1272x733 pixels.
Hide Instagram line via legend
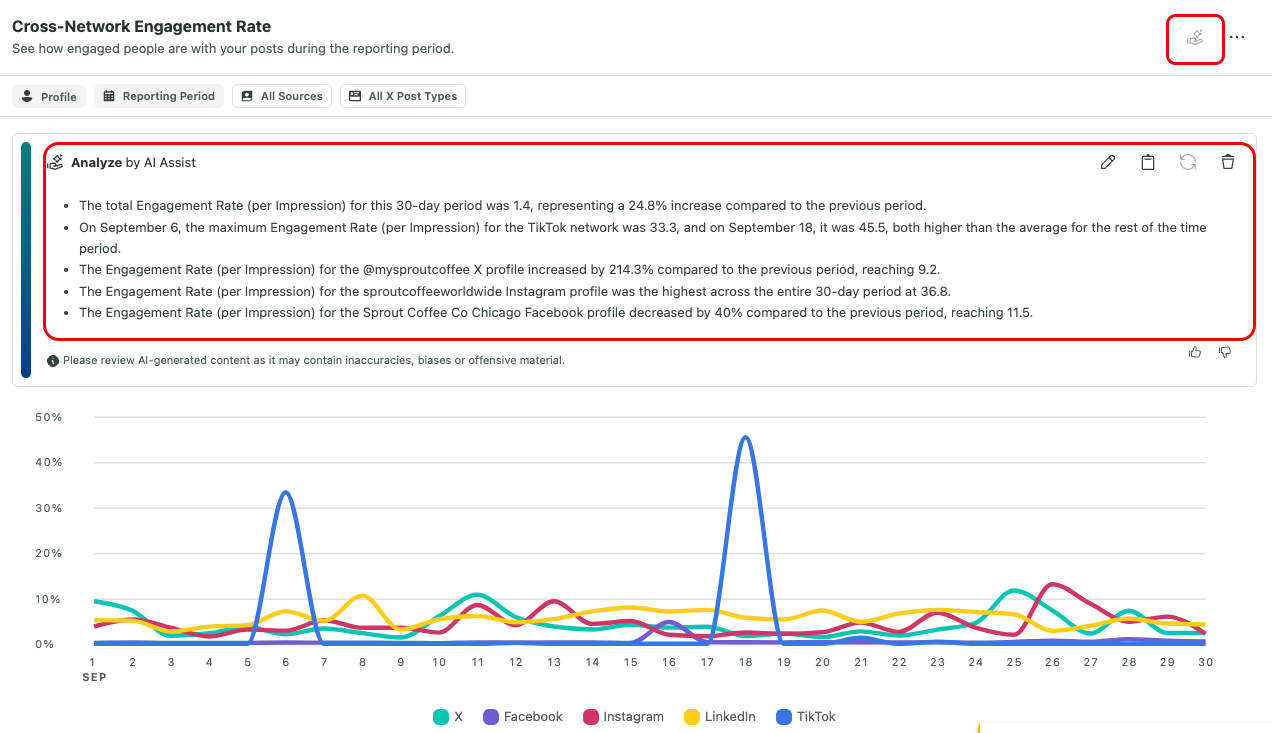pyautogui.click(x=623, y=716)
